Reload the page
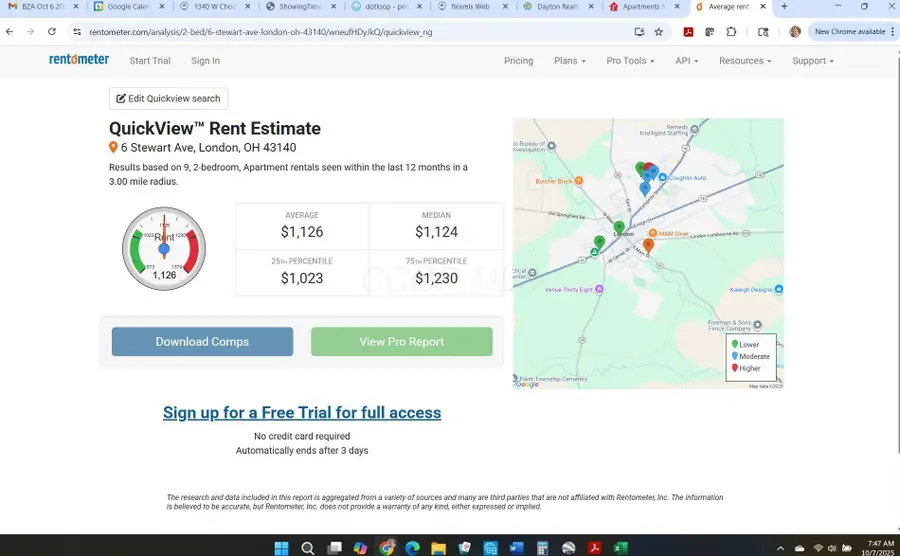 pyautogui.click(x=50, y=32)
